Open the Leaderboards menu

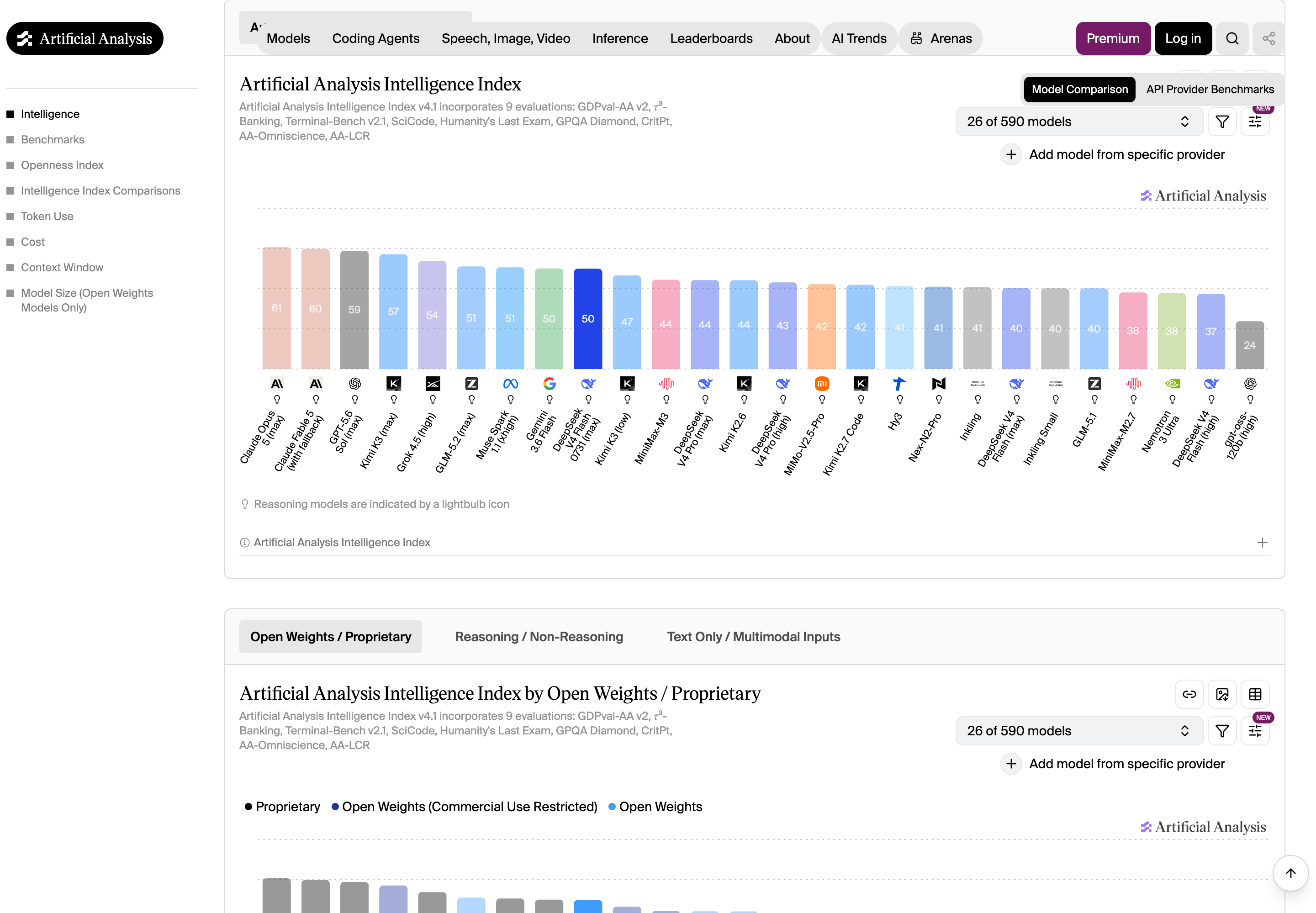711,38
